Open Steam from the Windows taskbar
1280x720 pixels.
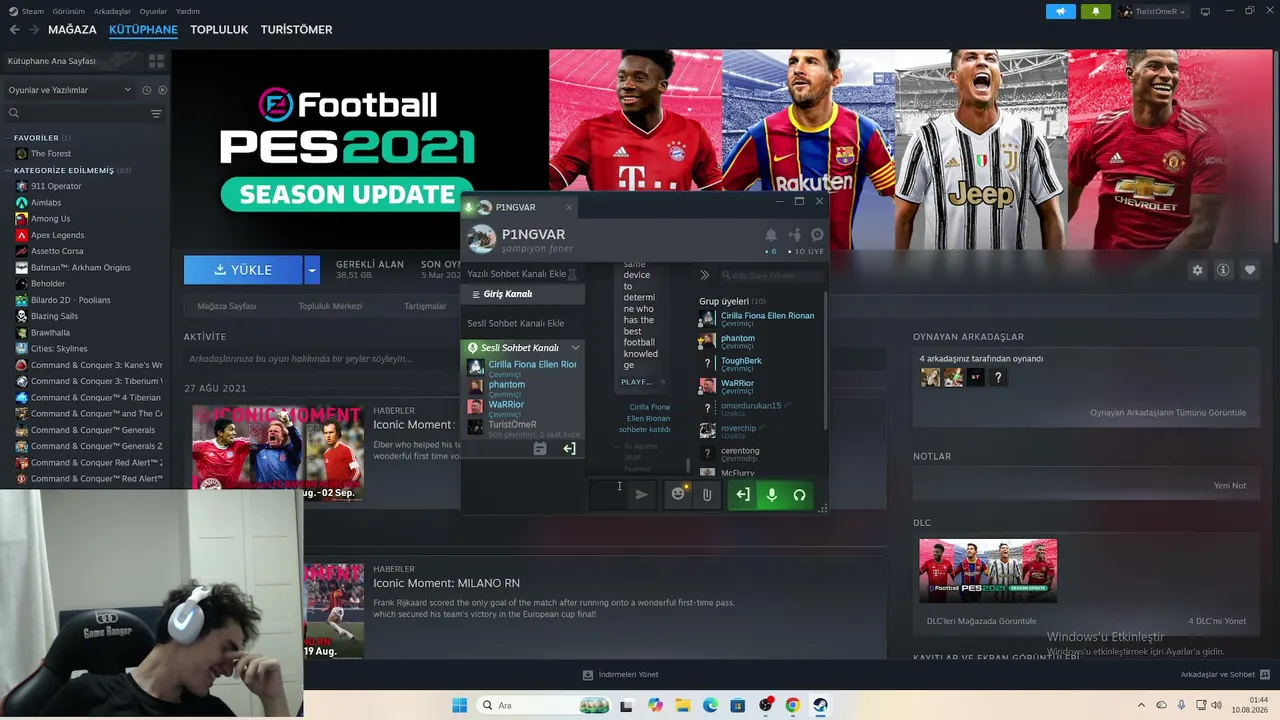pos(820,705)
